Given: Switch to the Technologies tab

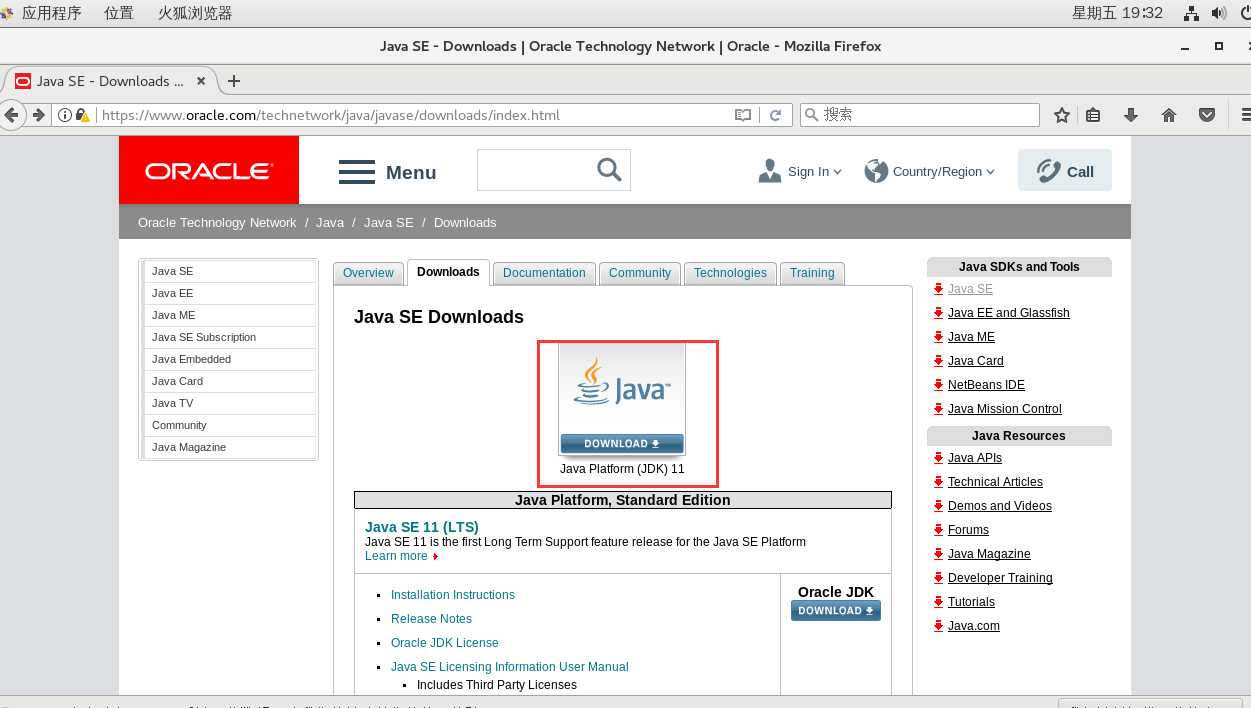Looking at the screenshot, I should pyautogui.click(x=730, y=273).
